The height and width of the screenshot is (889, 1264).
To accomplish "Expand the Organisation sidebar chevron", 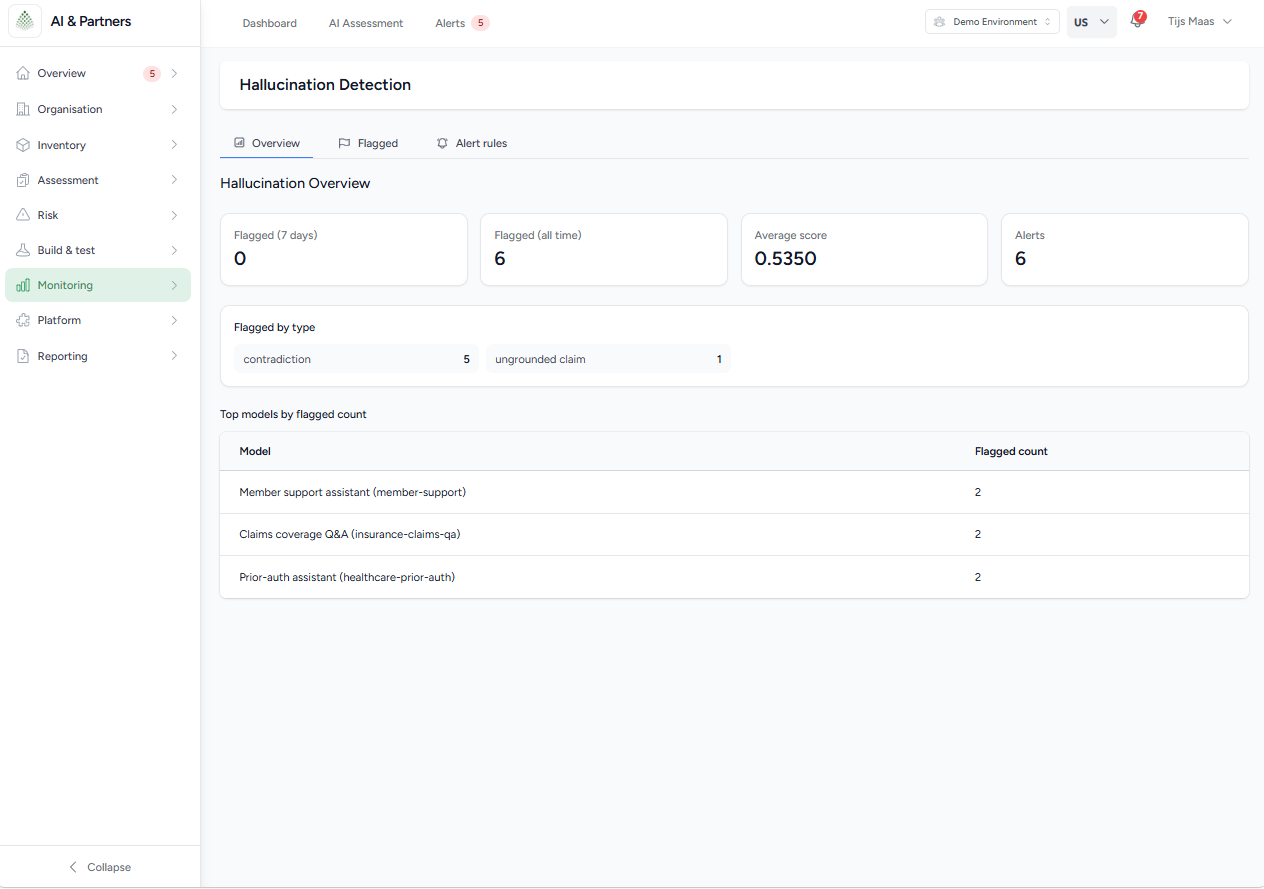I will tap(174, 109).
